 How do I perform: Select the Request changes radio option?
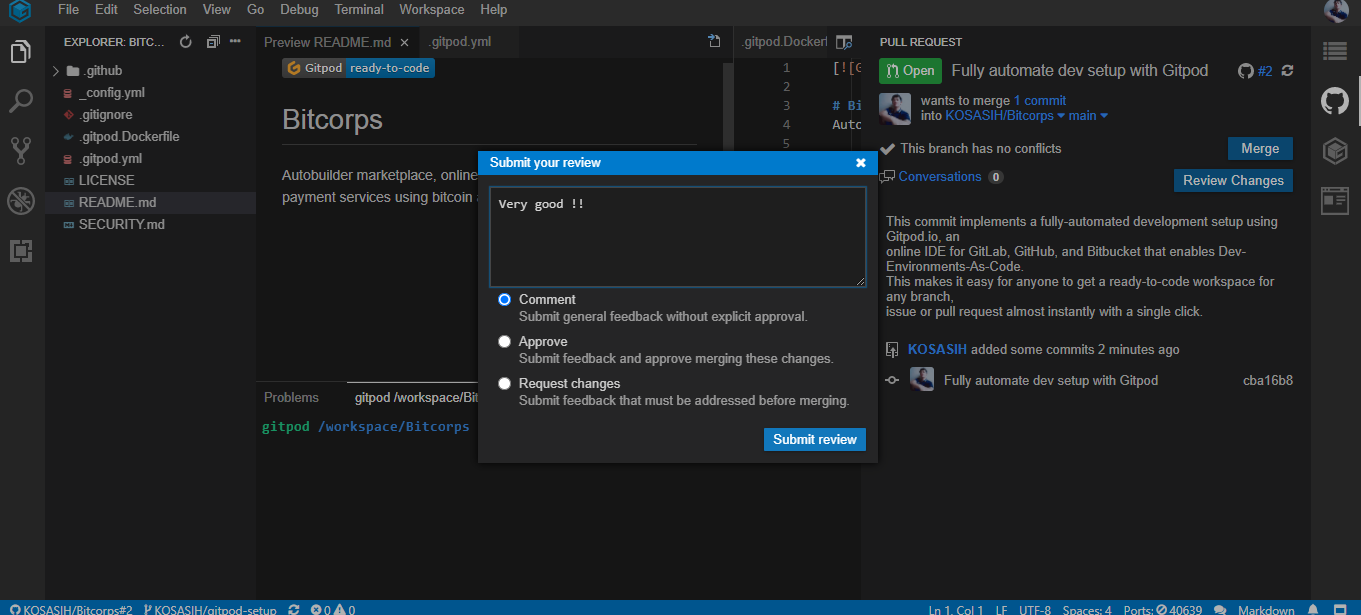point(505,383)
